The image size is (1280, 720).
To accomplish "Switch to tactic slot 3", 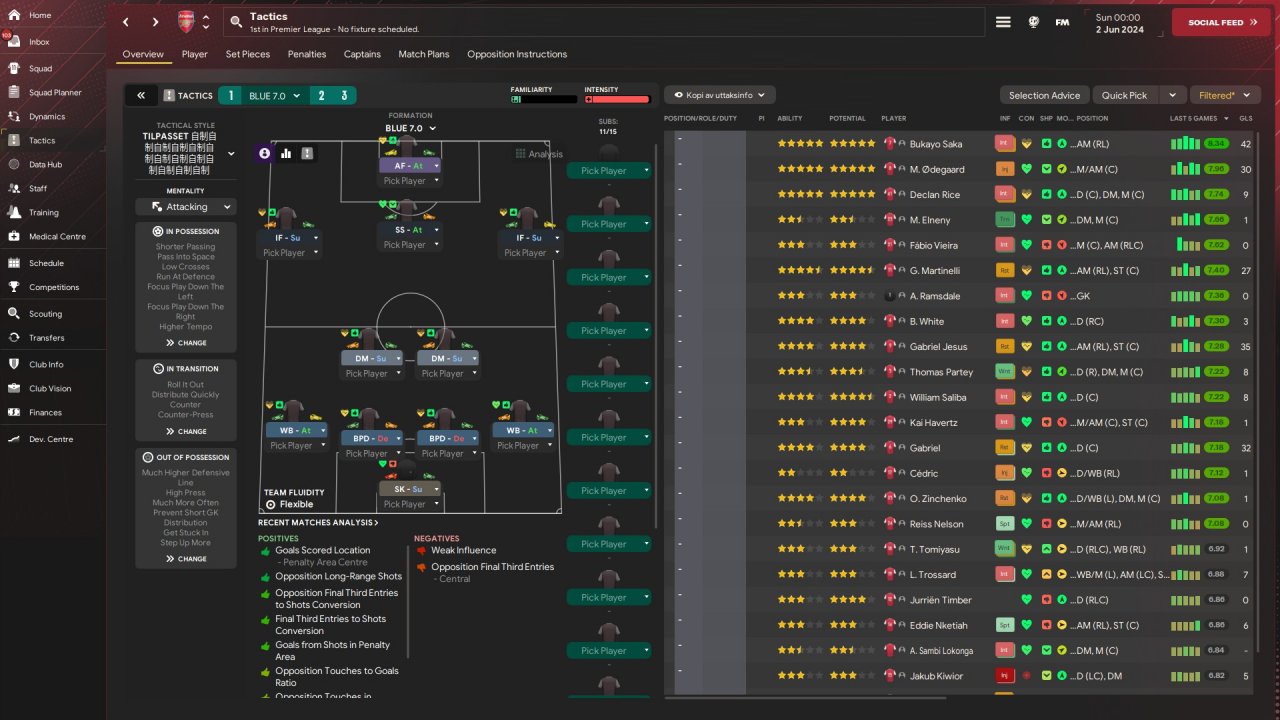I will click(x=345, y=96).
